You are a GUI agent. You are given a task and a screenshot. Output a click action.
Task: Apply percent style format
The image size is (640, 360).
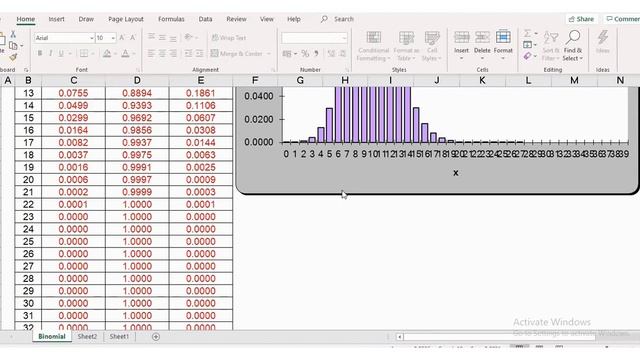click(x=305, y=53)
